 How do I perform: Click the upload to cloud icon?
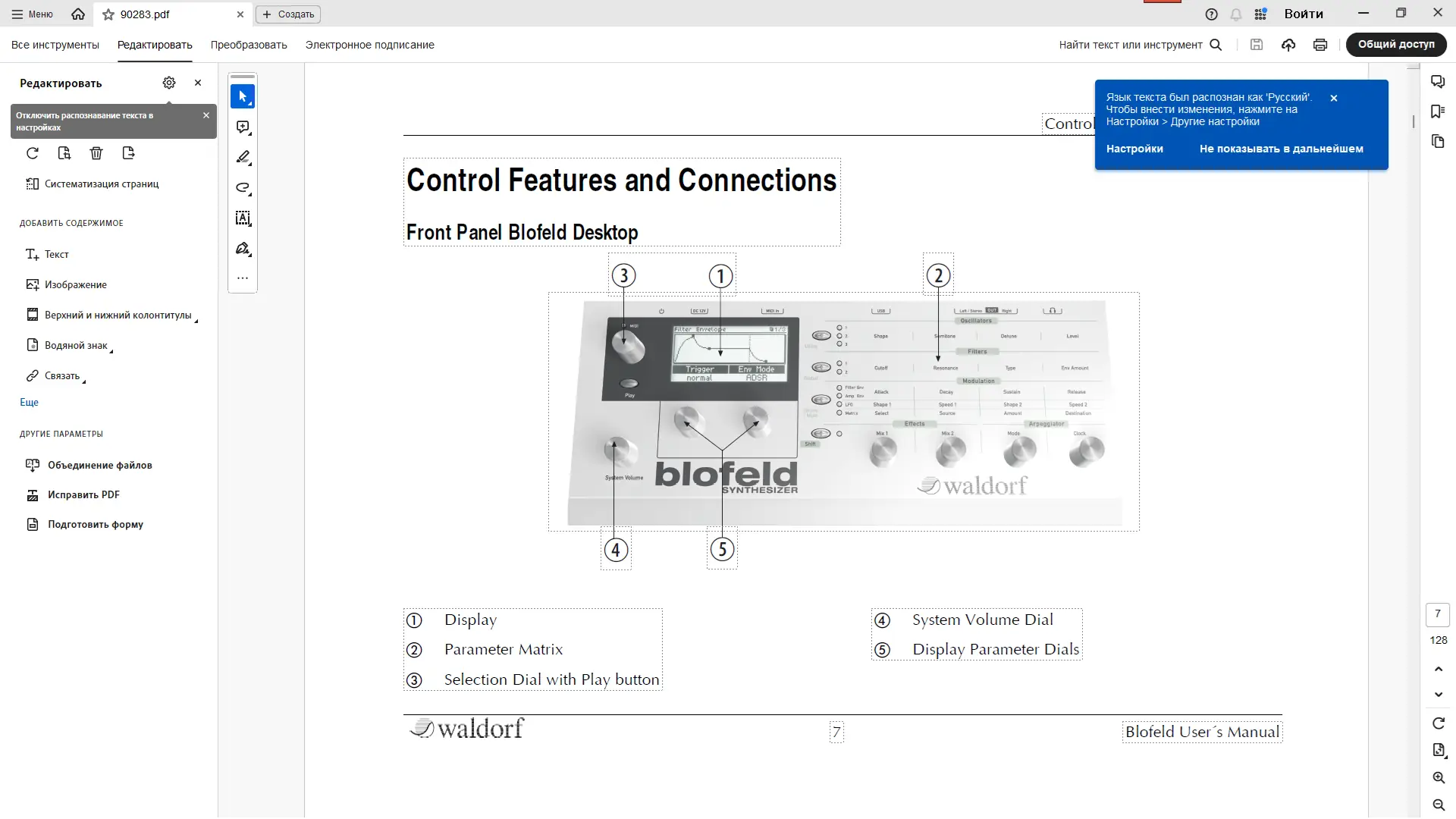1288,45
